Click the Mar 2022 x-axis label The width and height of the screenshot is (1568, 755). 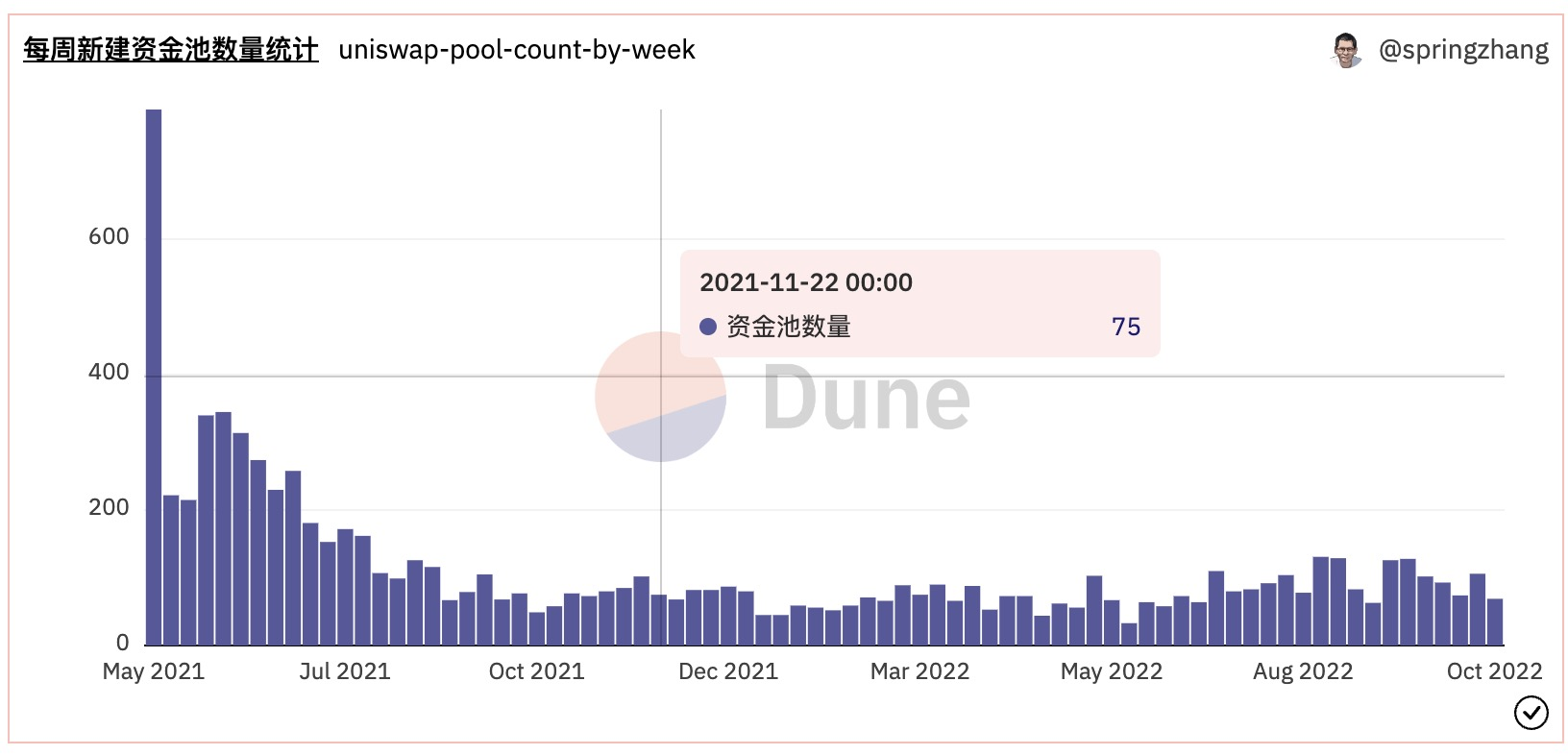[919, 671]
